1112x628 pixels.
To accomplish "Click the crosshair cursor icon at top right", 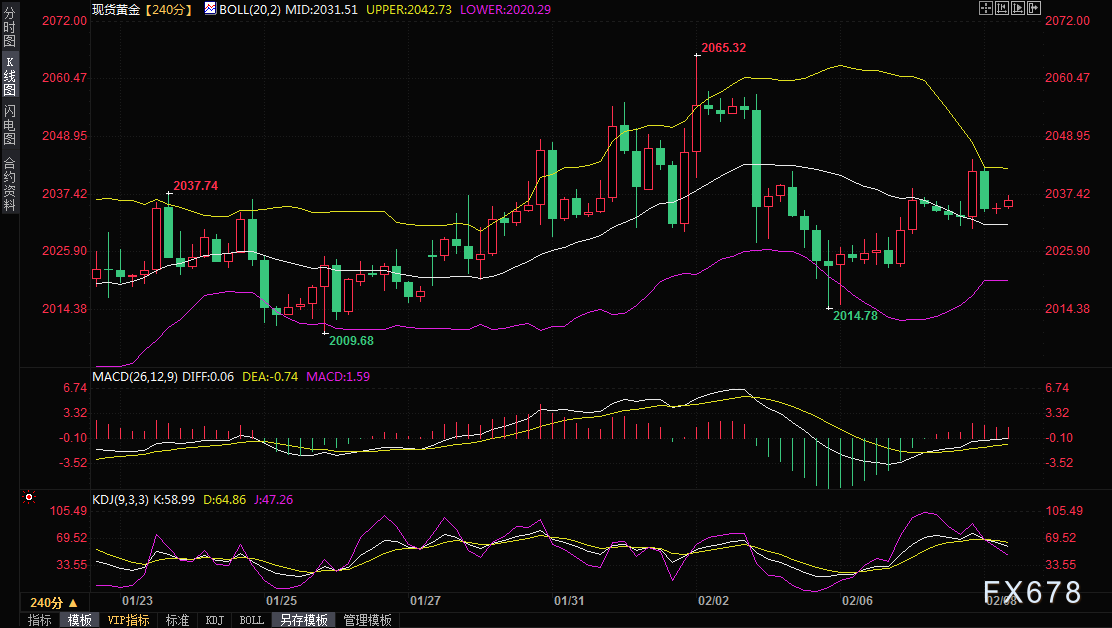I will point(986,8).
